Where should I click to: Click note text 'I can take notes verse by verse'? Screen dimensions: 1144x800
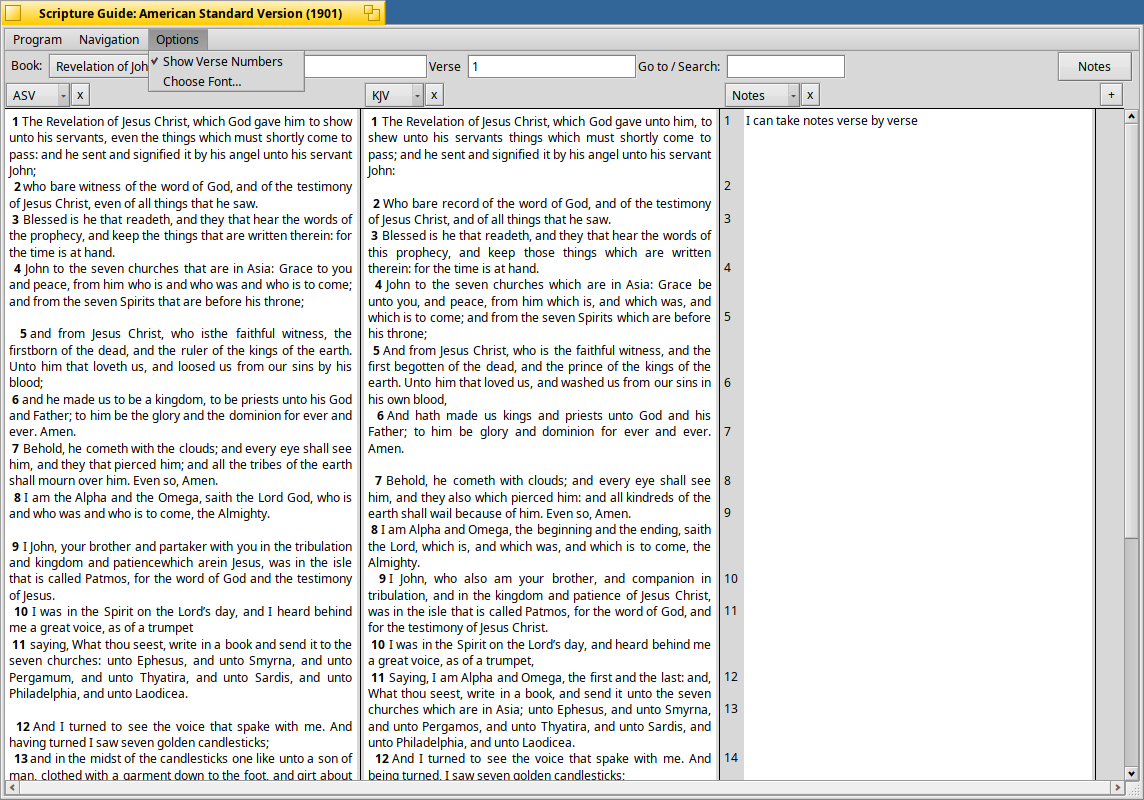pyautogui.click(x=832, y=120)
